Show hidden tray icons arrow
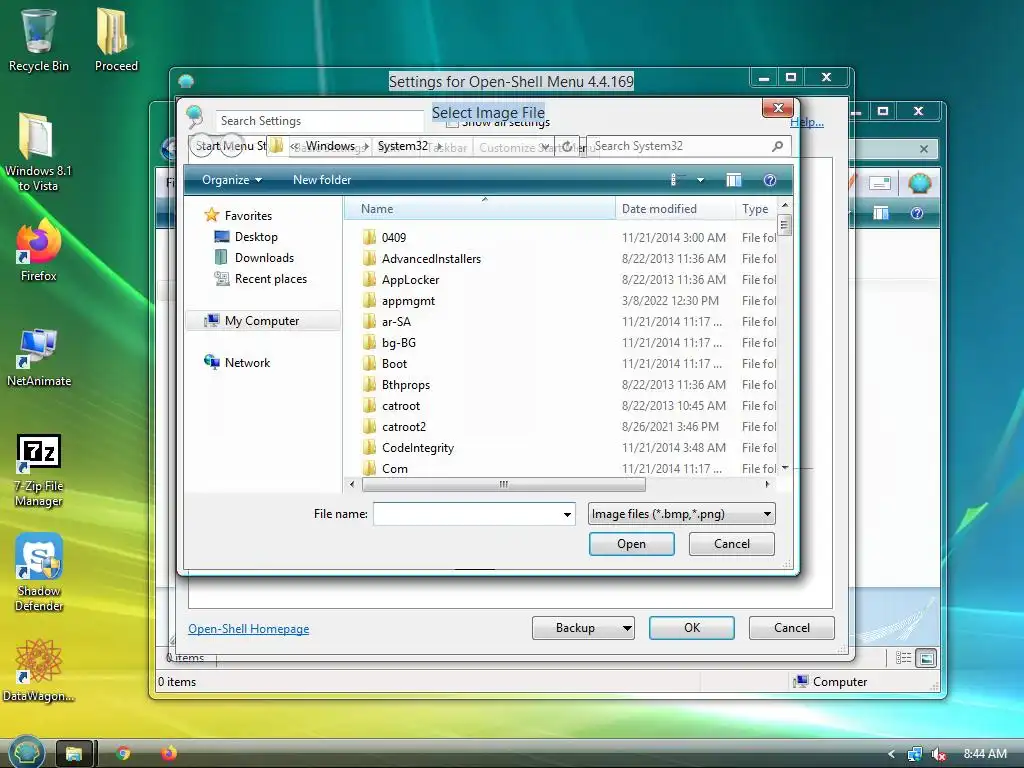Viewport: 1024px width, 768px height. [x=891, y=754]
